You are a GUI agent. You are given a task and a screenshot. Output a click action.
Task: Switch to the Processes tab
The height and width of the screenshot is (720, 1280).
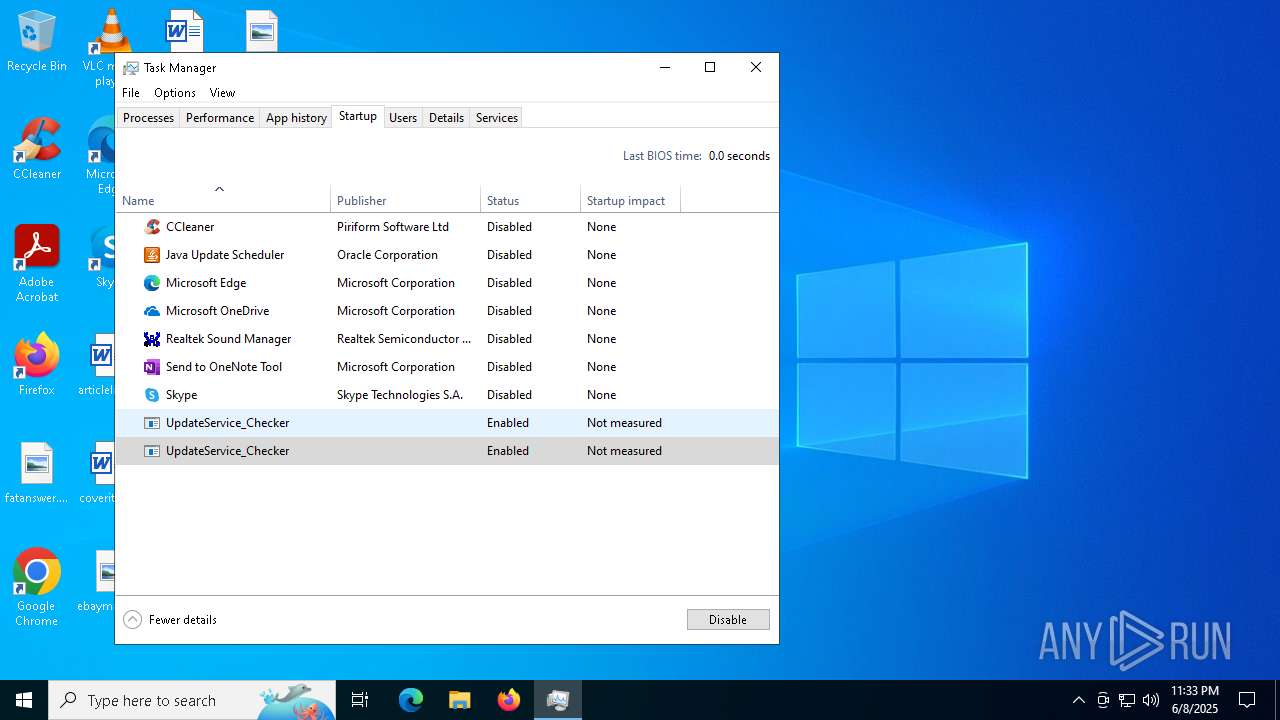149,118
